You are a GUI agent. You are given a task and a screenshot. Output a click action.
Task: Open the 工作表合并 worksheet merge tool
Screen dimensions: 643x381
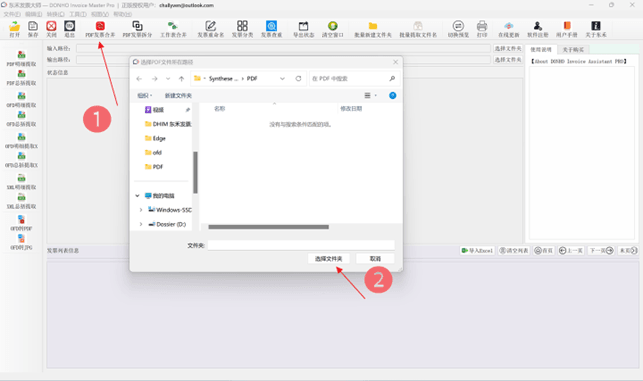pos(173,29)
